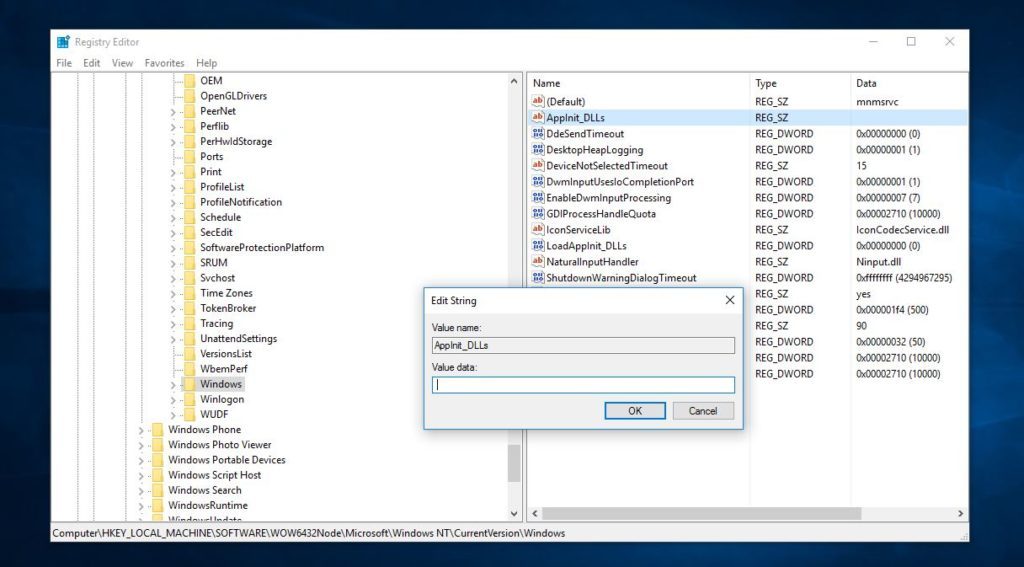The height and width of the screenshot is (567, 1024).
Task: Click tree pane scroll down arrow
Action: [x=514, y=514]
